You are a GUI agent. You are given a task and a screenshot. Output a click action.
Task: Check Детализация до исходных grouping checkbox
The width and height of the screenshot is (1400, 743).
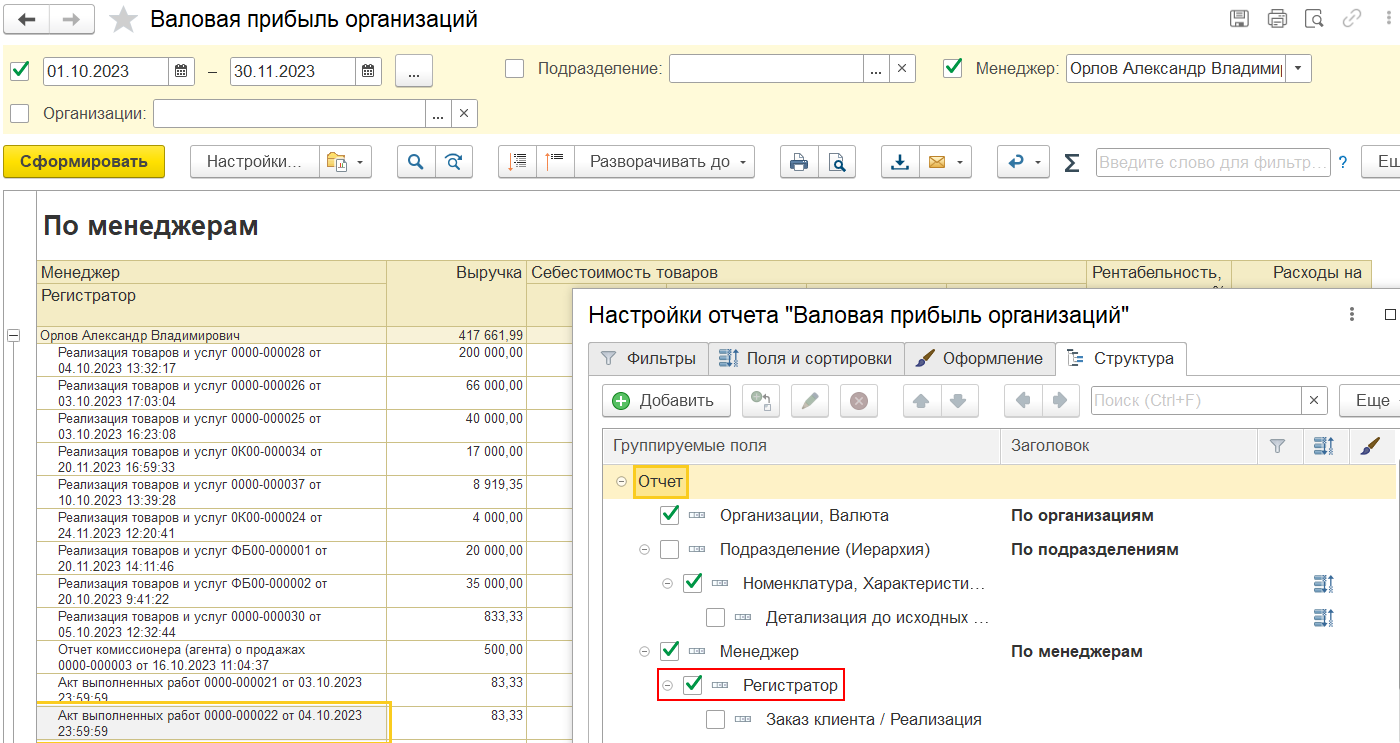[715, 617]
